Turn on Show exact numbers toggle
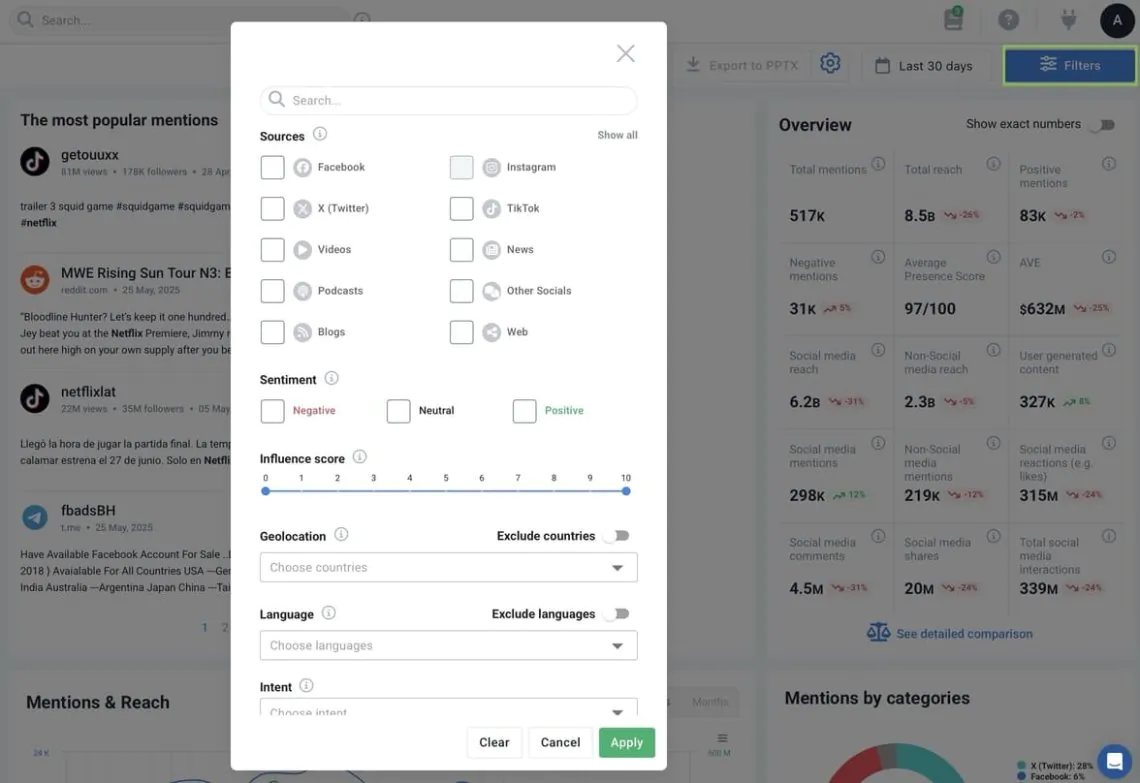The height and width of the screenshot is (783, 1140). (1104, 125)
